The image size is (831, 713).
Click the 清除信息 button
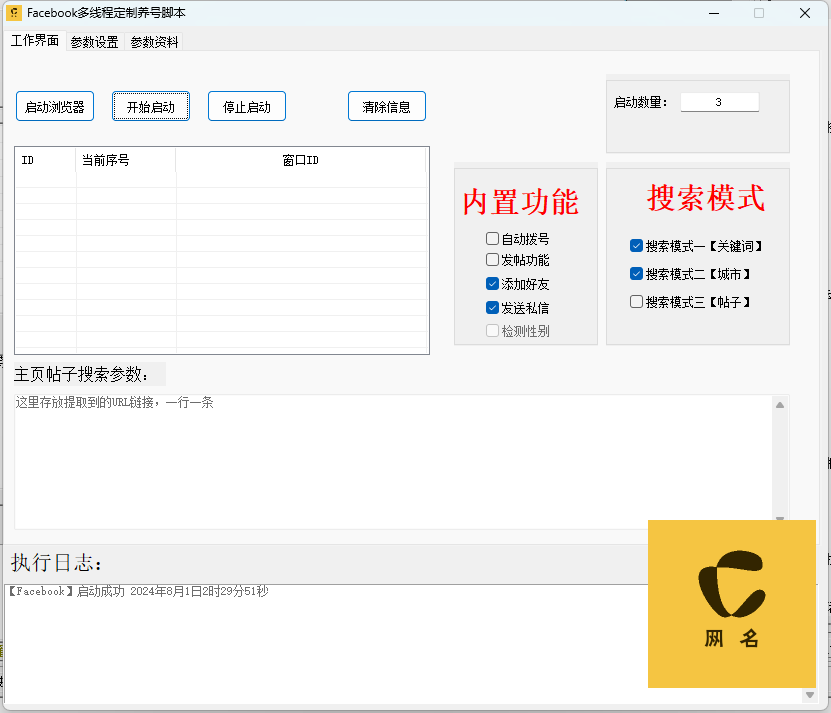pyautogui.click(x=387, y=107)
